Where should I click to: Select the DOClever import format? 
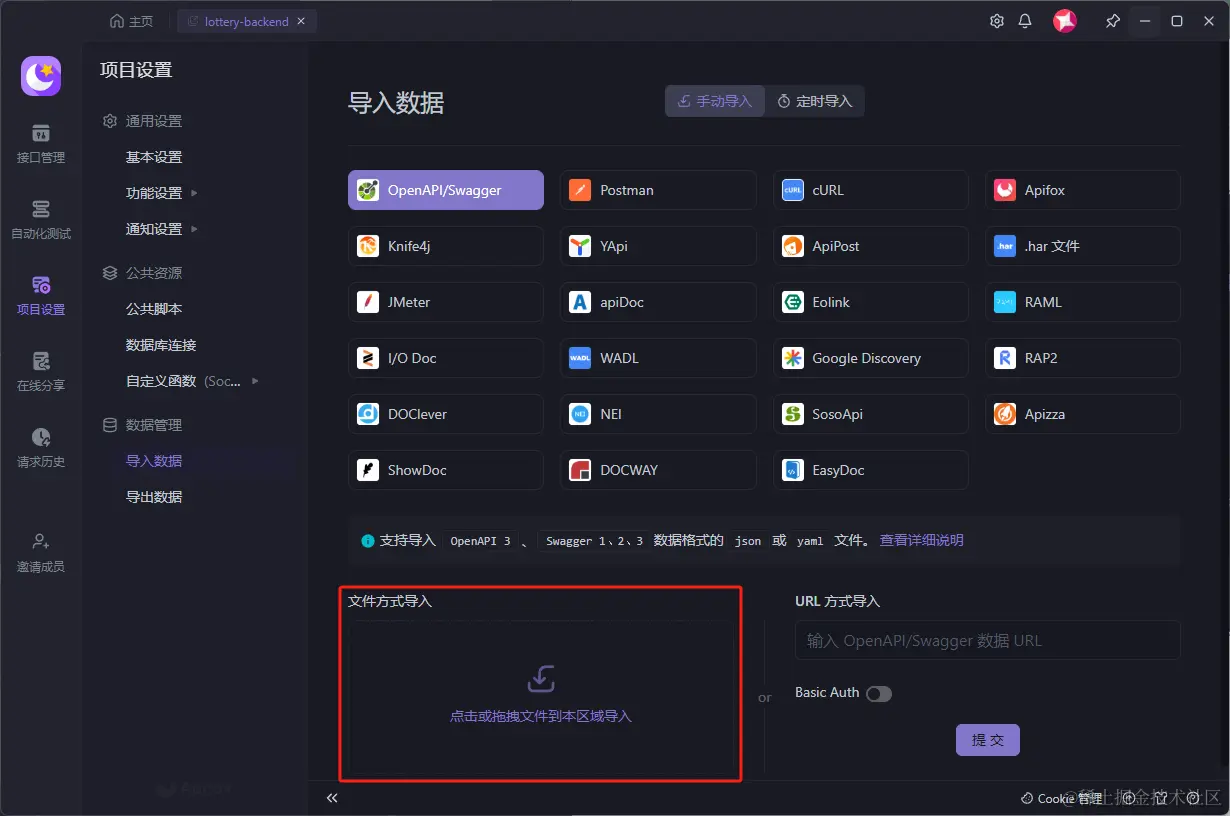446,414
